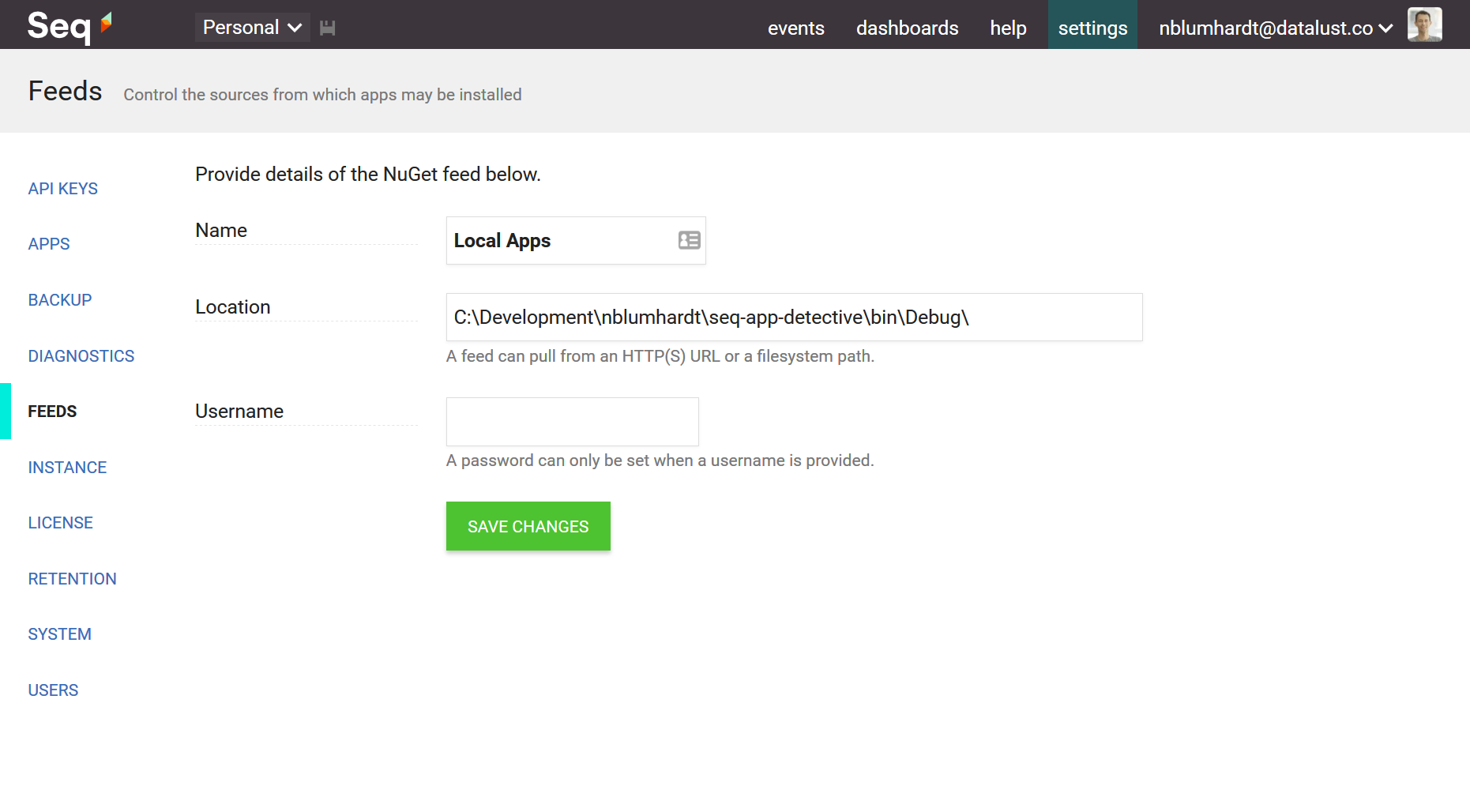Click the Feeds page heading
This screenshot has height=812, width=1470.
pos(66,92)
